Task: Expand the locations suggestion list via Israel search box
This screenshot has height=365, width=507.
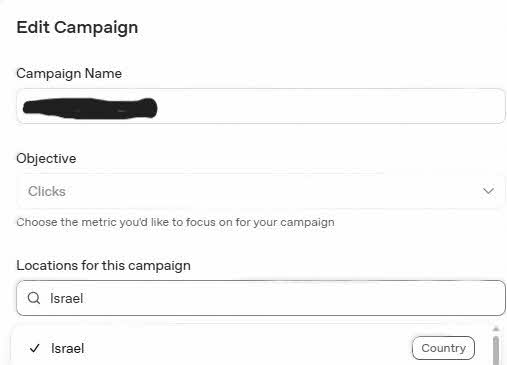Action: click(261, 298)
